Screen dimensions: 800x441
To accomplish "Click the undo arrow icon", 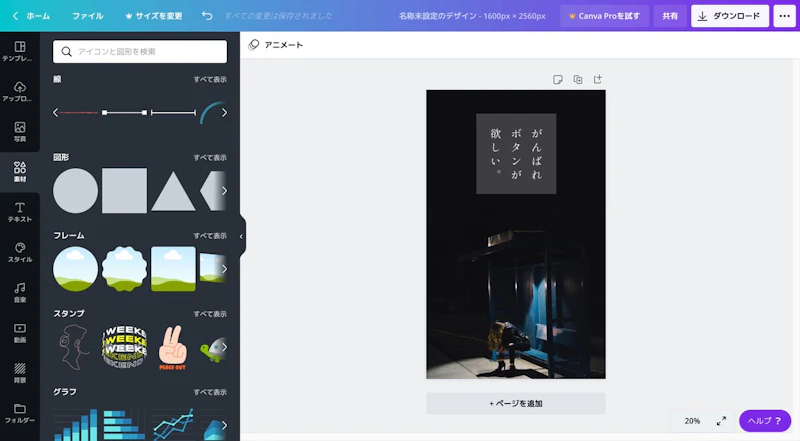I will pyautogui.click(x=207, y=16).
